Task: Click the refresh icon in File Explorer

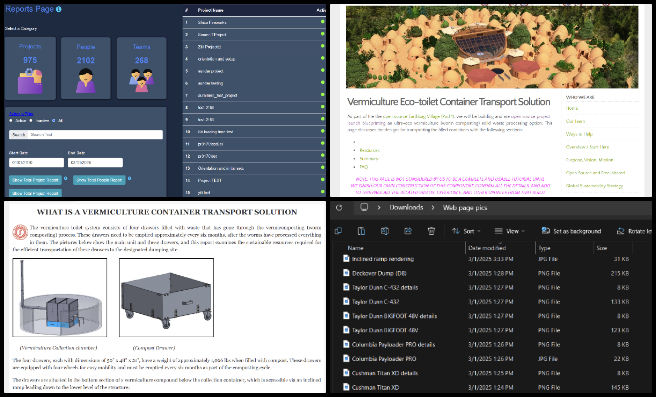Action: [339, 207]
